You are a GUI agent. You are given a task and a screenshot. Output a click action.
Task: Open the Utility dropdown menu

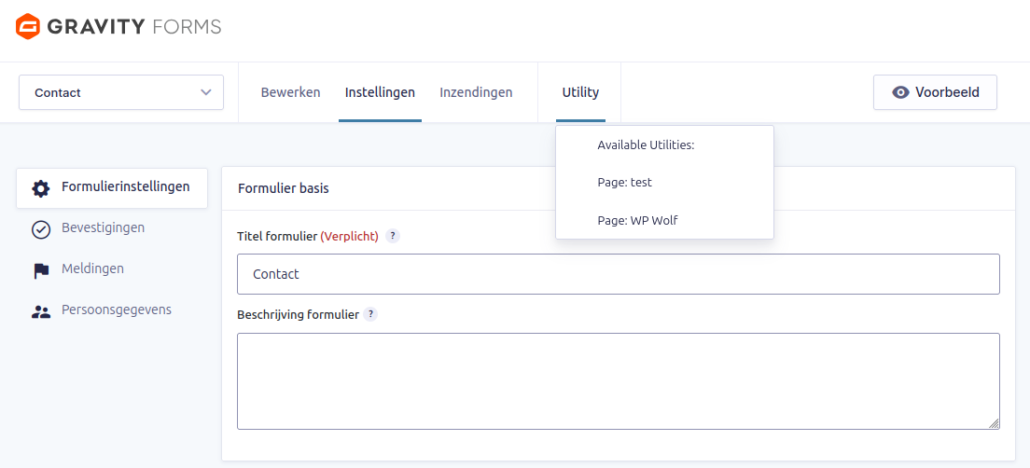pyautogui.click(x=580, y=93)
